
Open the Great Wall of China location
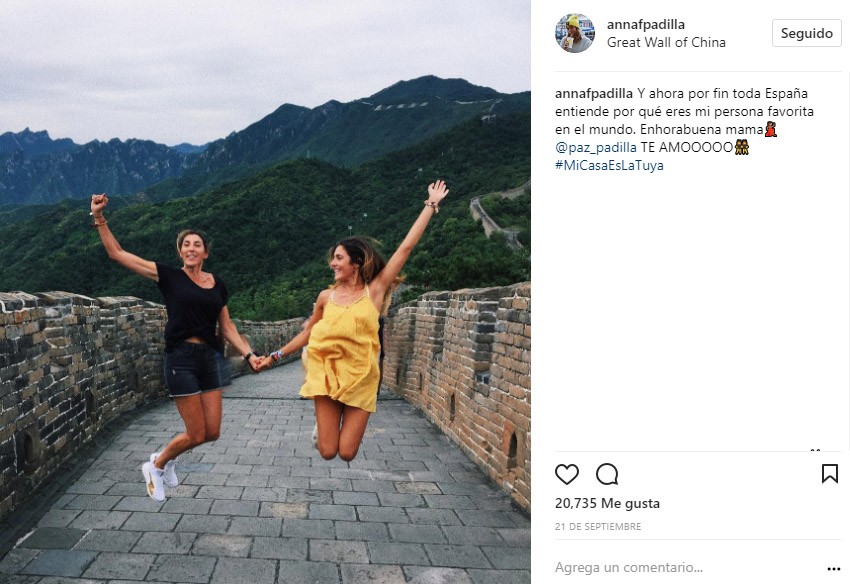click(x=666, y=42)
